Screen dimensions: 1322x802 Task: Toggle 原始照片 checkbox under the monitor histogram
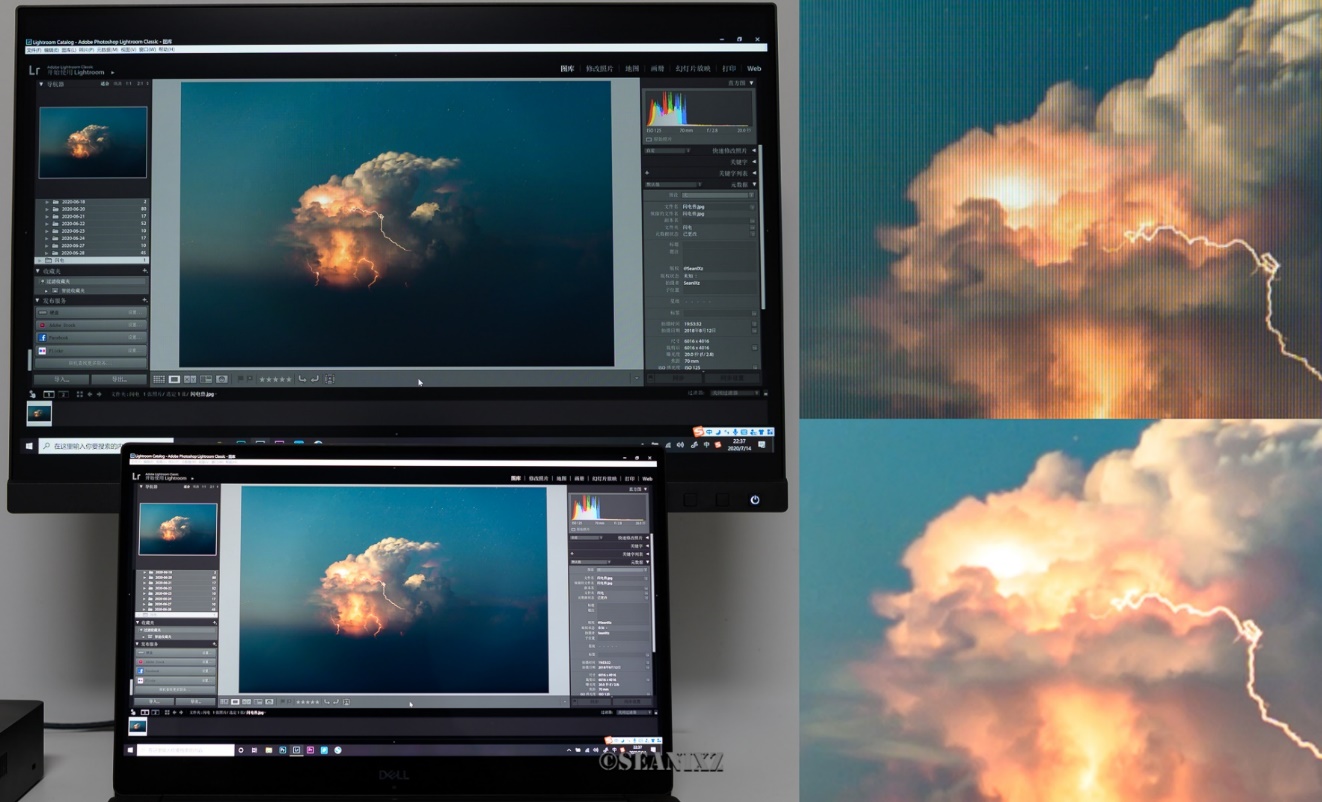click(x=649, y=140)
